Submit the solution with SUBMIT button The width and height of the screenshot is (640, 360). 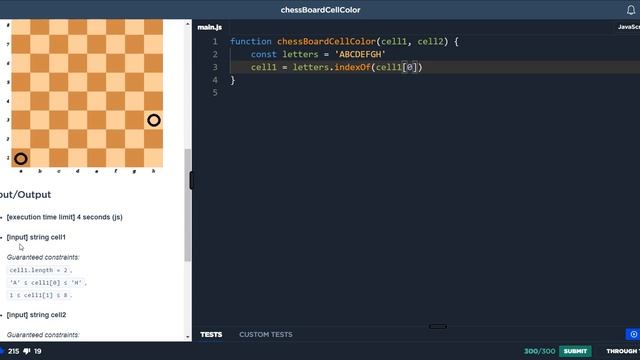coord(575,351)
